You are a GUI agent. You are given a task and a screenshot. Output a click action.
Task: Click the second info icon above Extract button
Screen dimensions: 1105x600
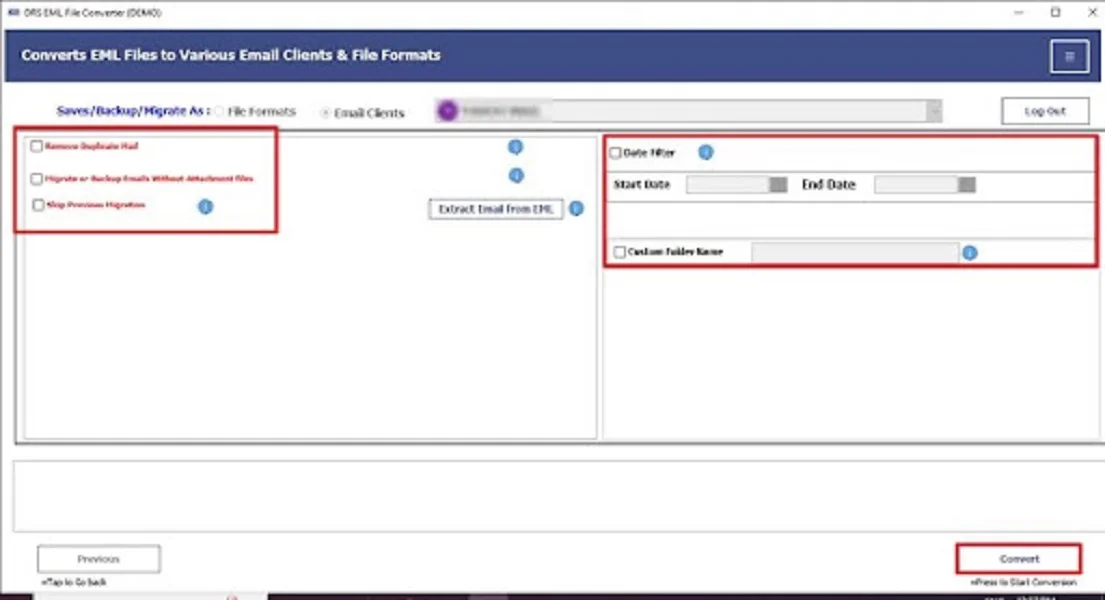coord(516,176)
